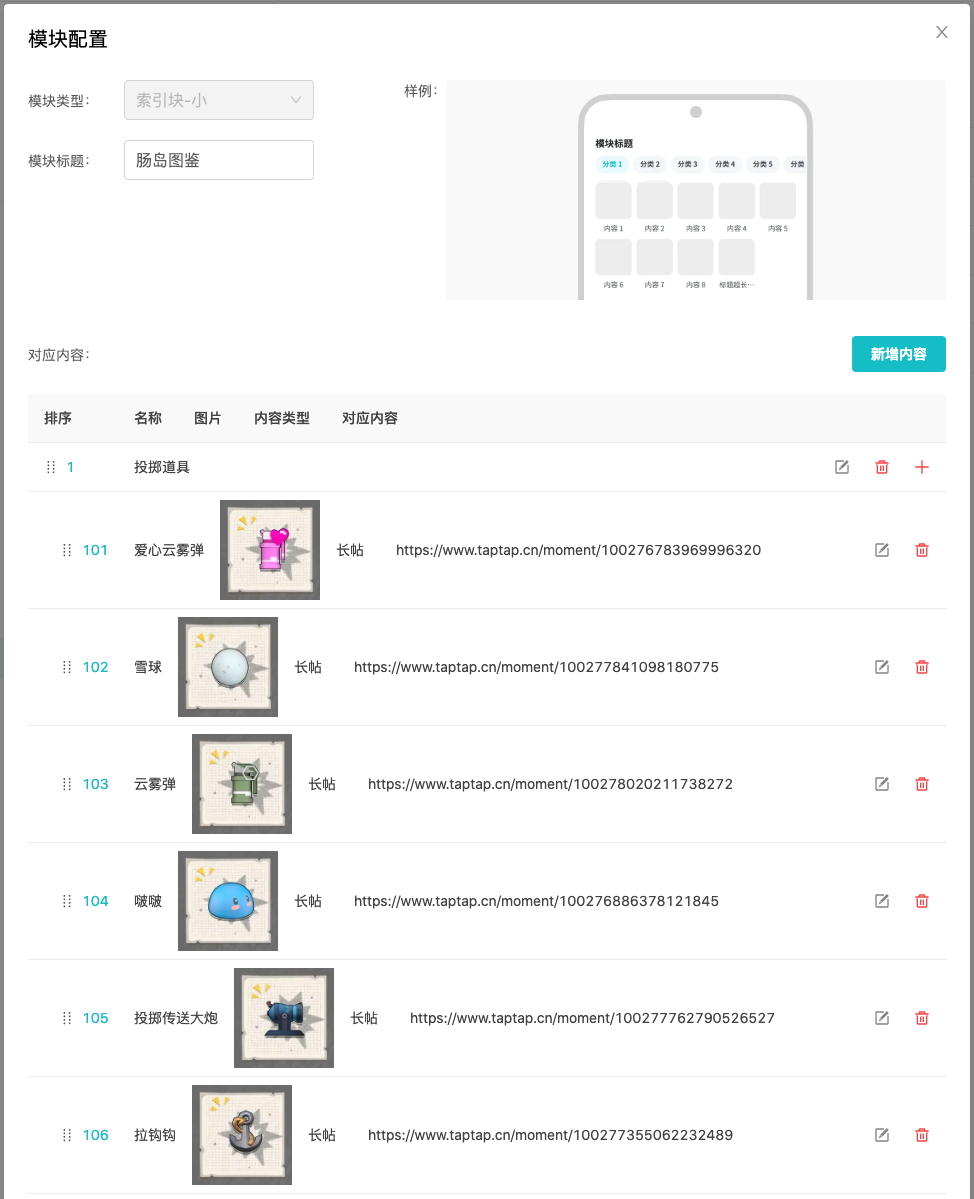Select the 分类 1 tab in preview
This screenshot has height=1199, width=974.
click(x=611, y=164)
